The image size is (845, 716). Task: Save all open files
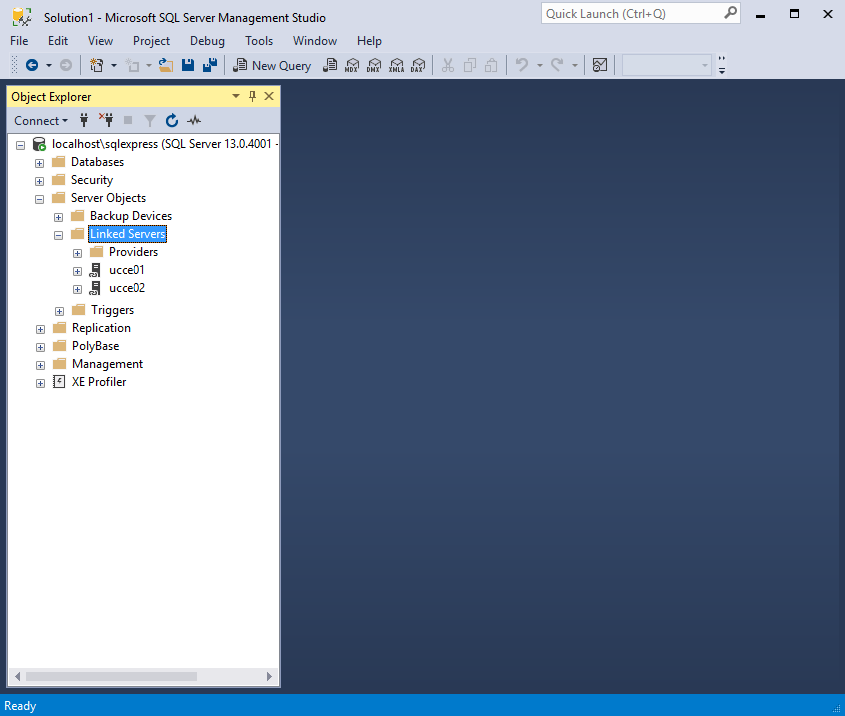[x=209, y=64]
